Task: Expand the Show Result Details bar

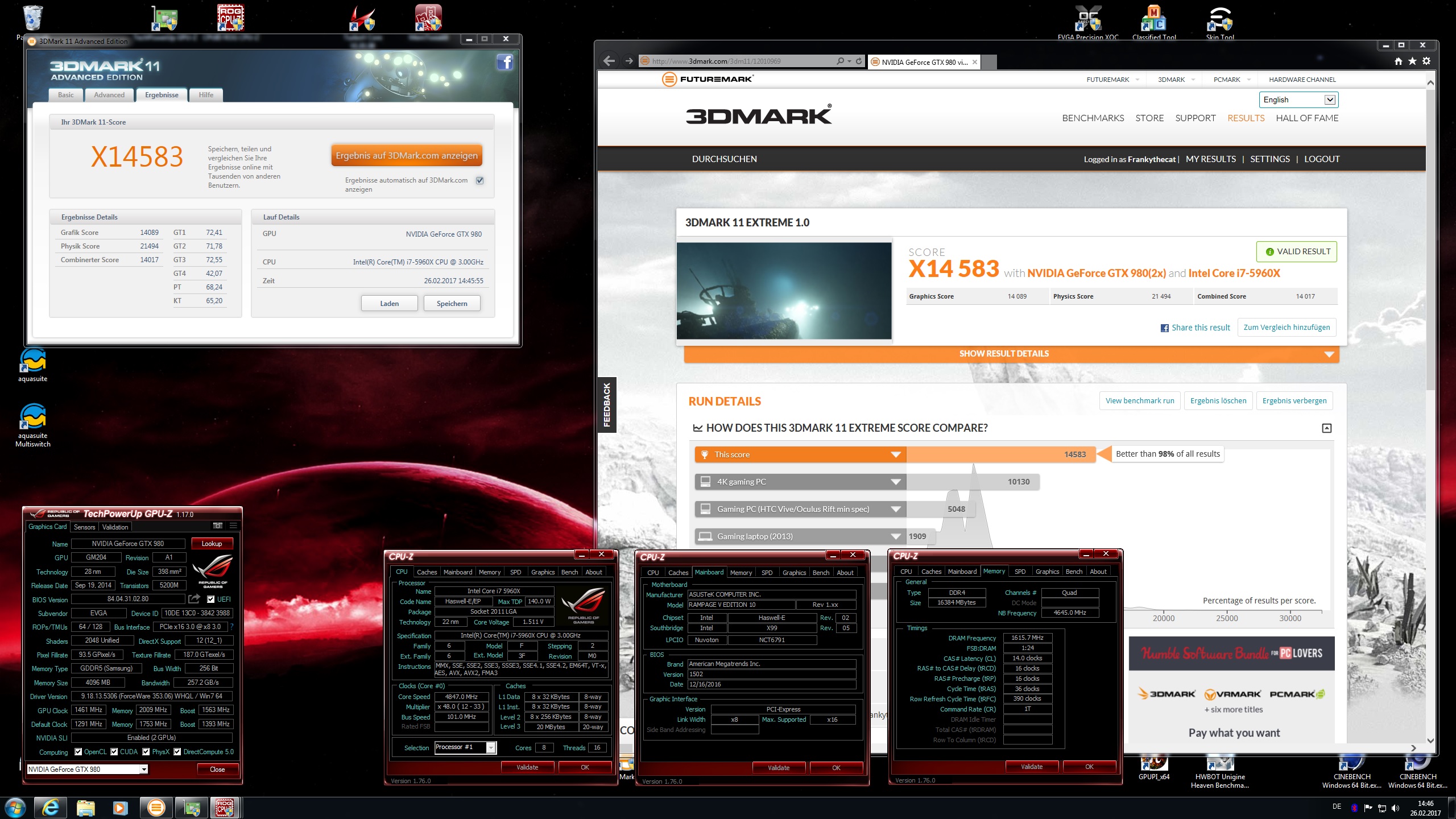Action: 1011,354
